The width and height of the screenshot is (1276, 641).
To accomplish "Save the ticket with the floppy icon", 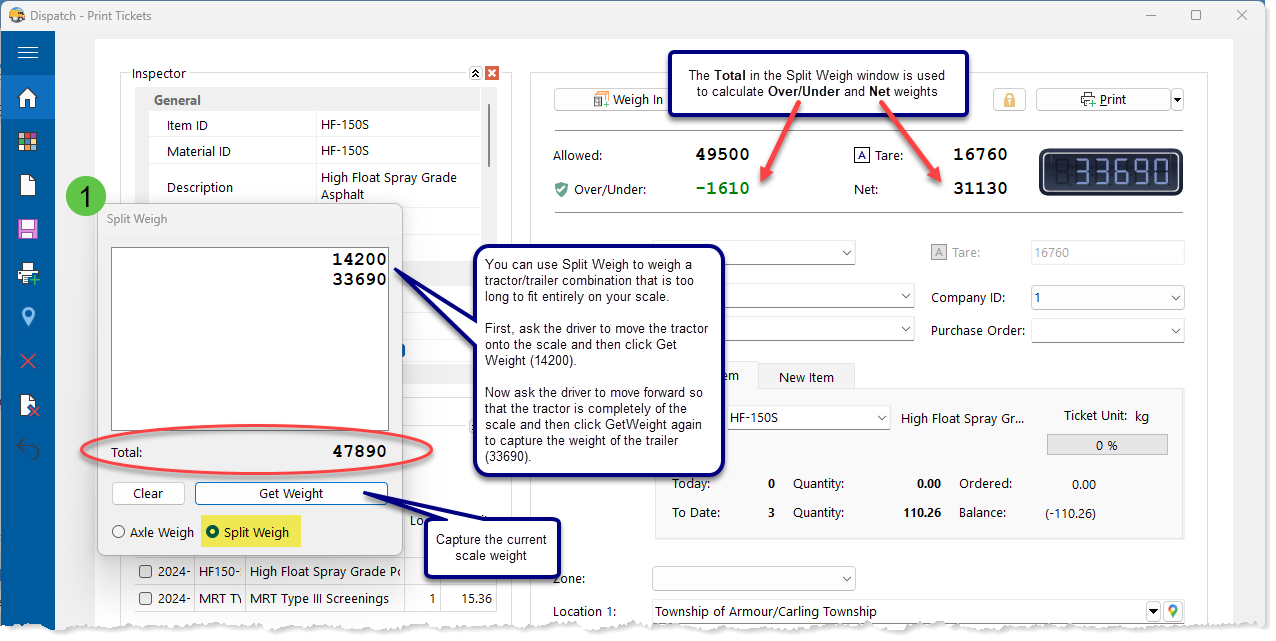I will click(28, 230).
